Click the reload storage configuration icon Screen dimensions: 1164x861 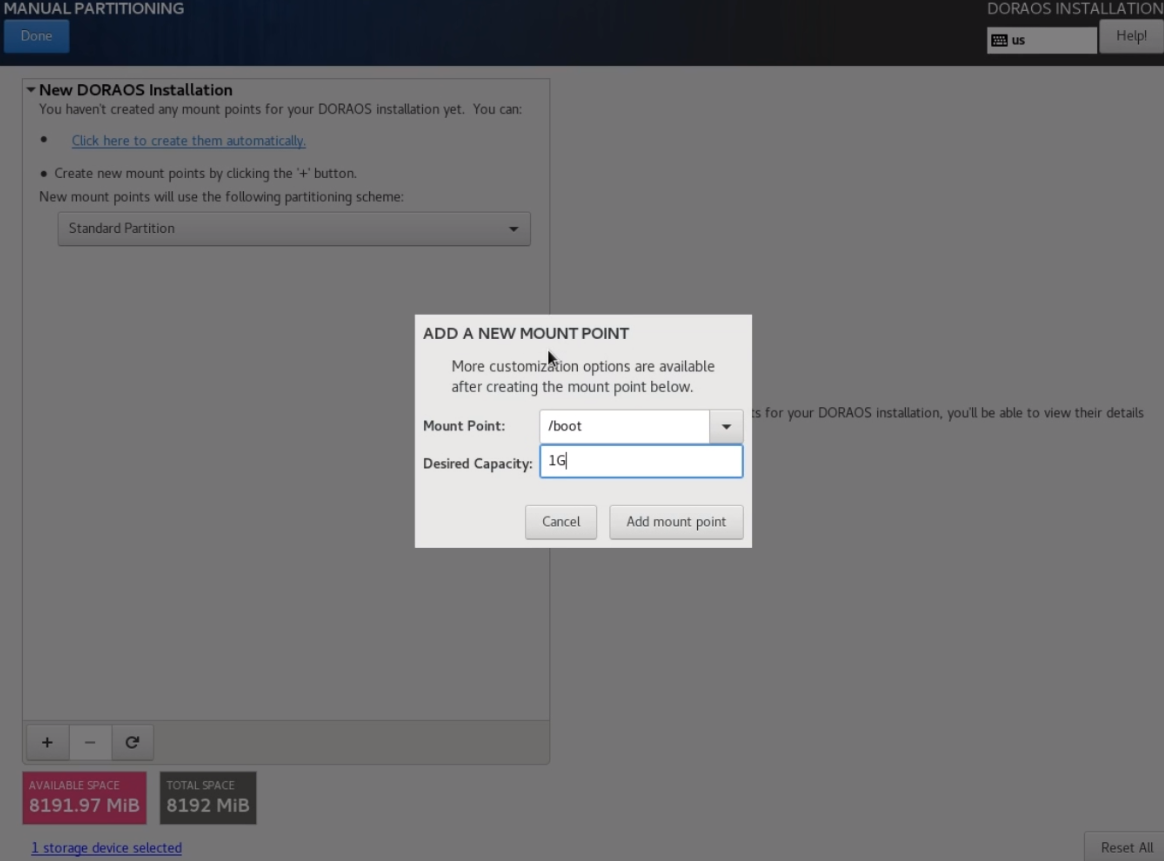pos(132,742)
